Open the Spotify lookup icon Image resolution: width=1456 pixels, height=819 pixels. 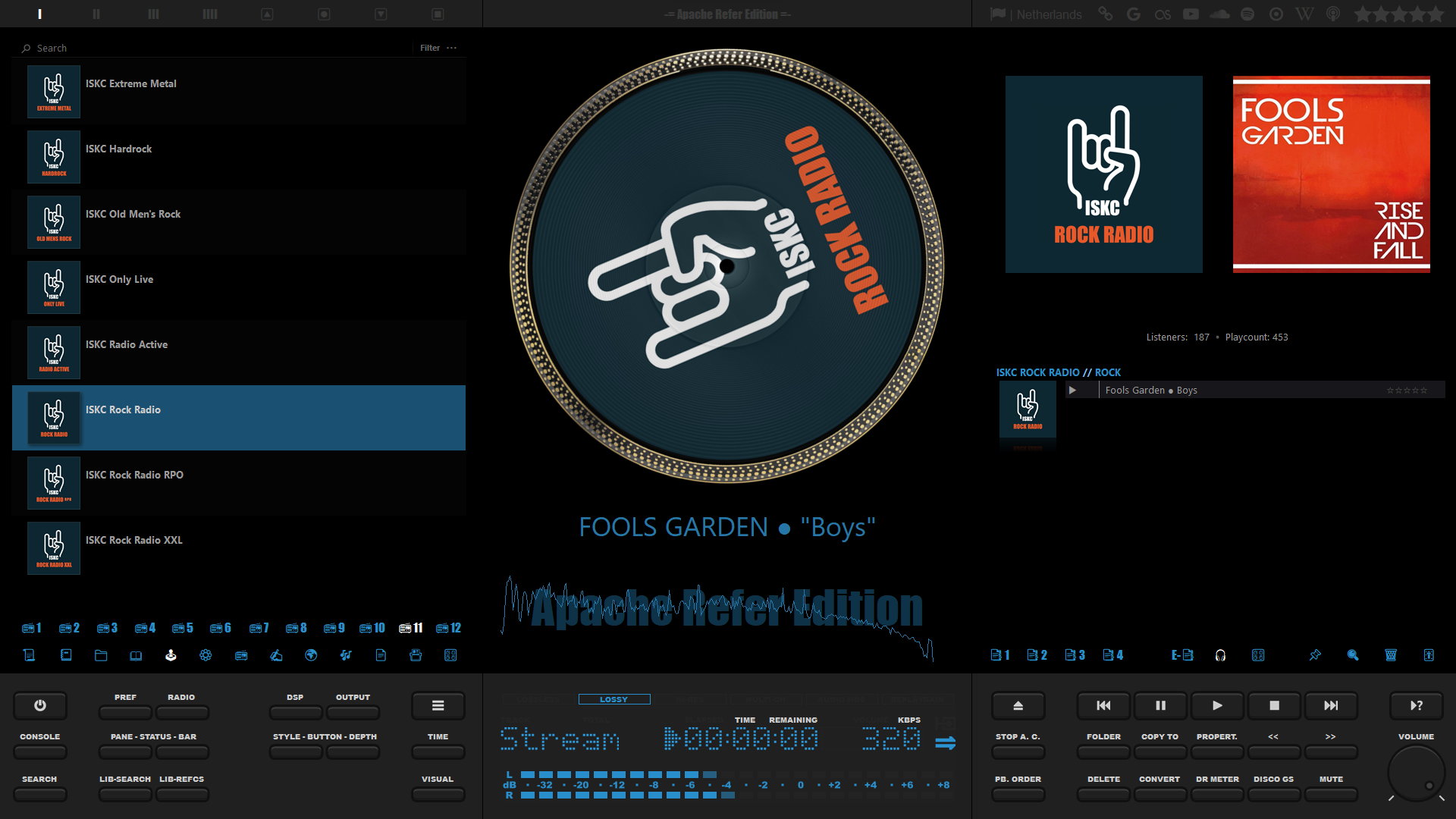coord(1247,14)
